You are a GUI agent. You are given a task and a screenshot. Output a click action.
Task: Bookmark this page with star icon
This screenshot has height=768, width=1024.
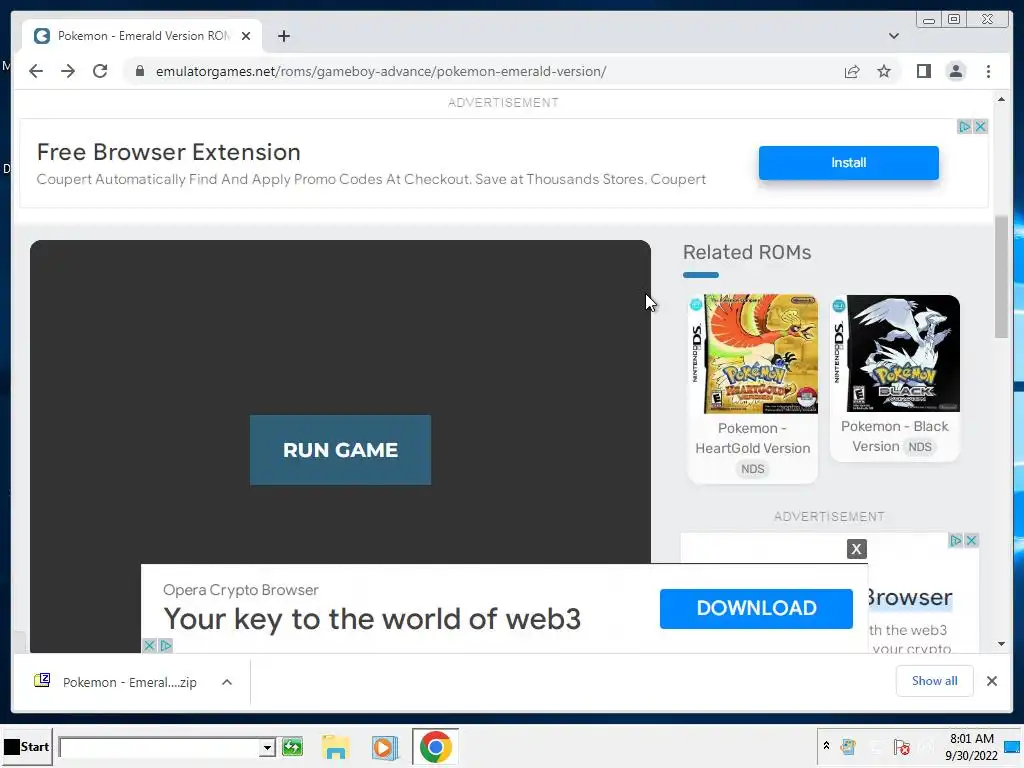point(884,71)
